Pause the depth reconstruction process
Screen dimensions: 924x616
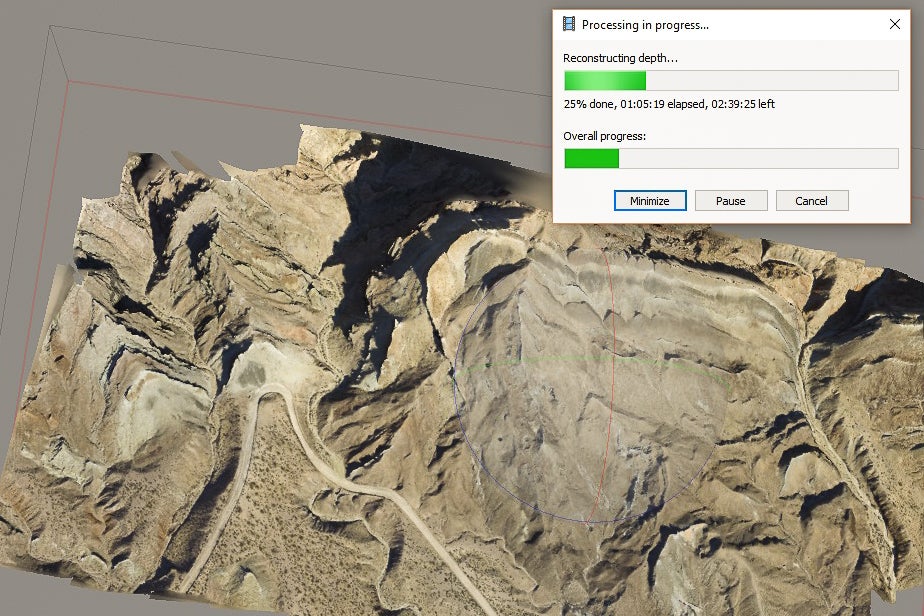[731, 200]
